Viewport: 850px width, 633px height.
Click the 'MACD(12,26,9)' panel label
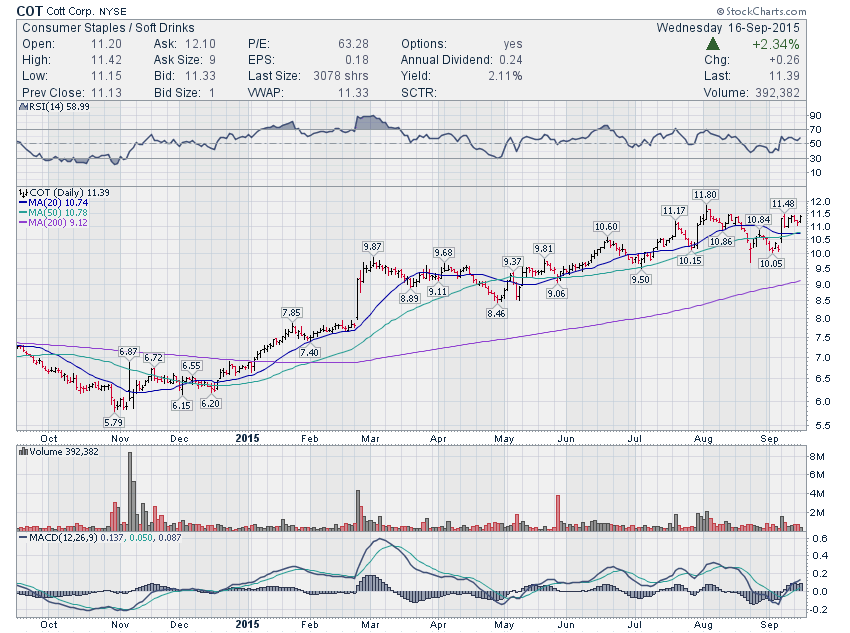pyautogui.click(x=64, y=538)
